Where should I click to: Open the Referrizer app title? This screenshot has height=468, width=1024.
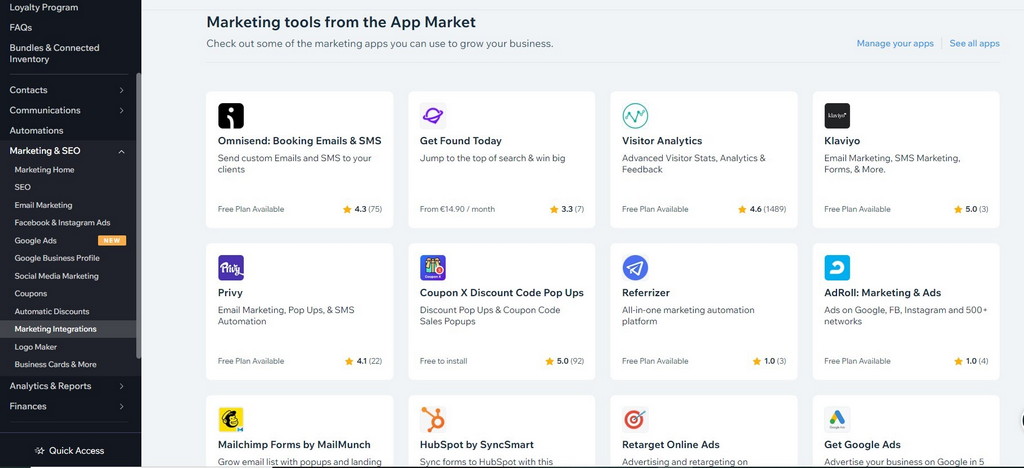(646, 293)
